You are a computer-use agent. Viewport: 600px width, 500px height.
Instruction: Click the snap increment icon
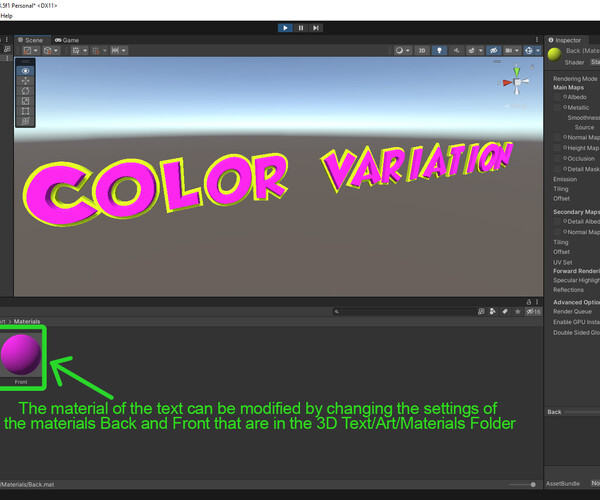[115, 50]
